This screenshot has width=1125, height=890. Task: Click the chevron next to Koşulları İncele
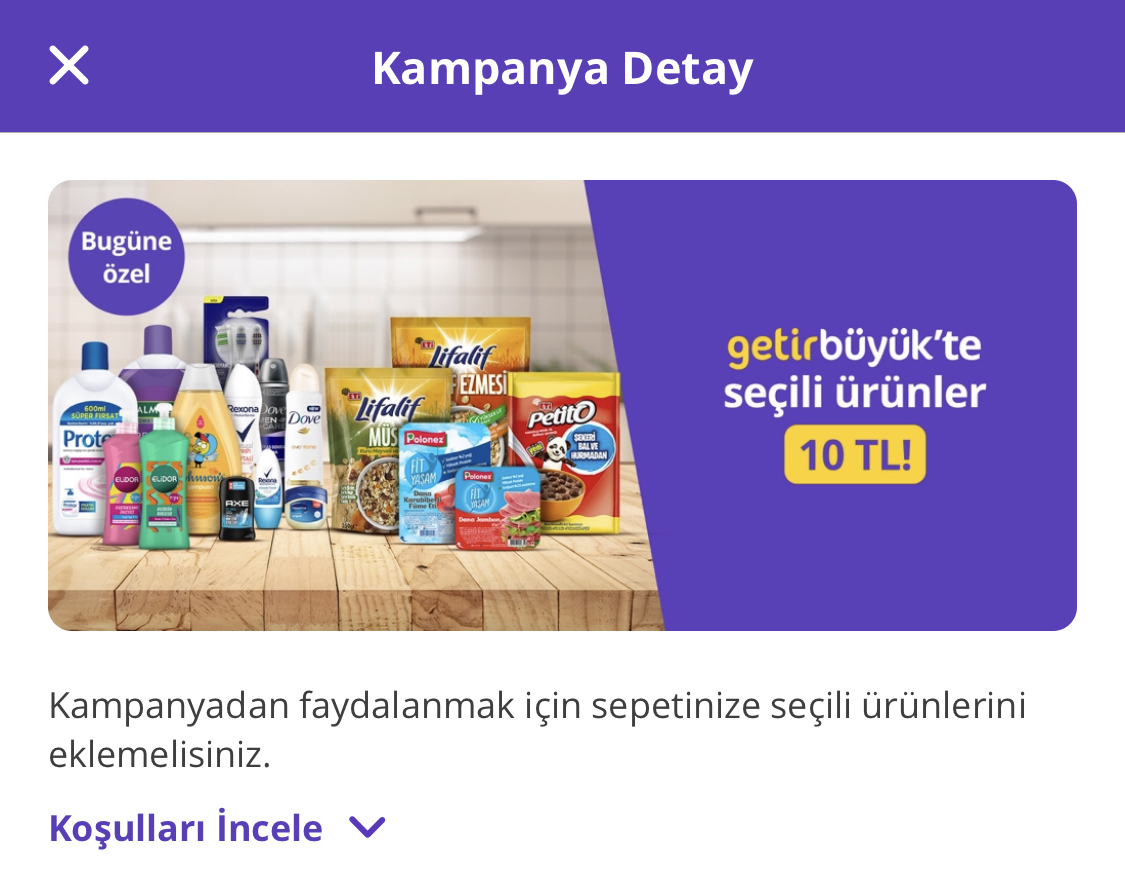click(367, 828)
